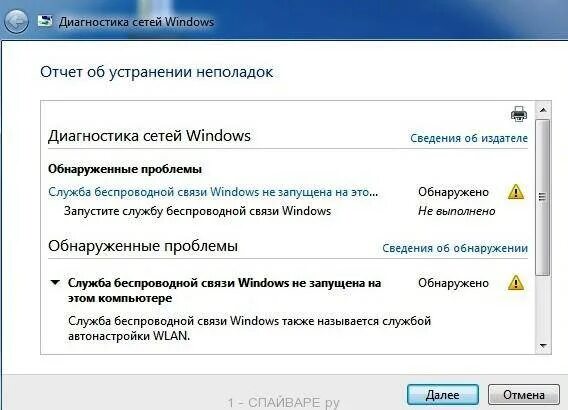
Task: Click the network diagnostics title bar icon
Action: coord(45,21)
